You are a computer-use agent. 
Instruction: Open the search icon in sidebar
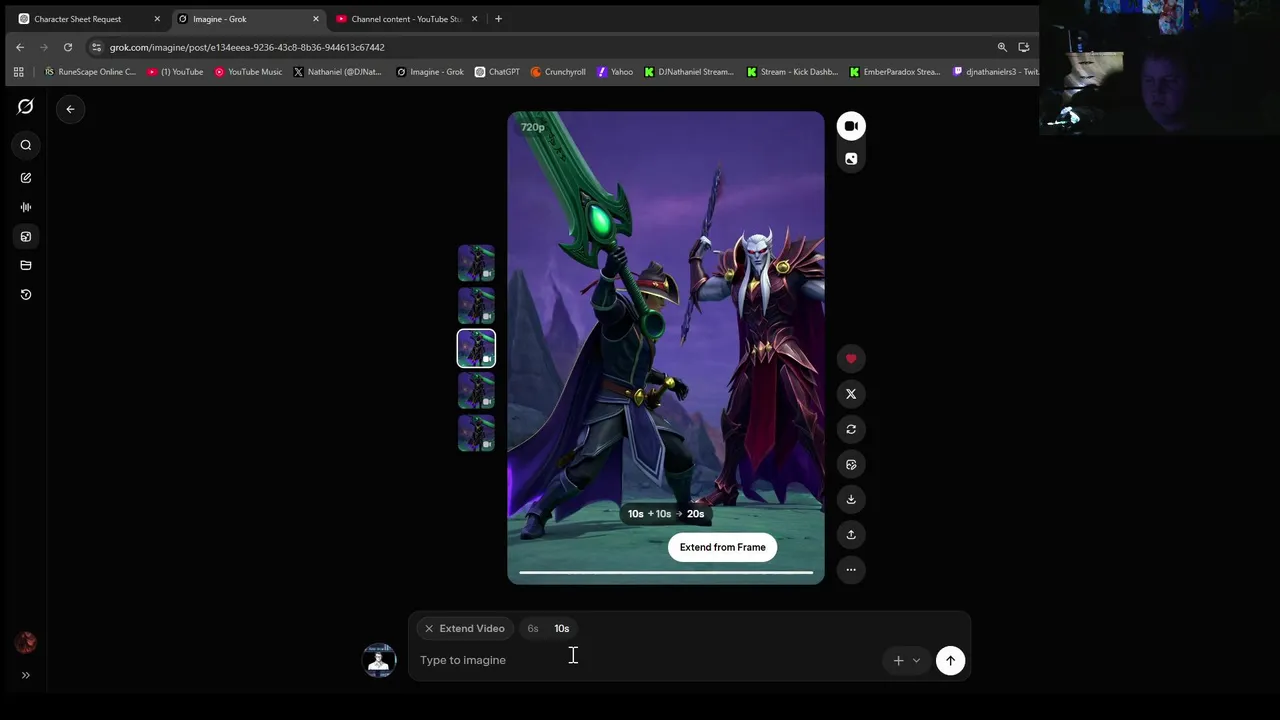click(x=26, y=145)
